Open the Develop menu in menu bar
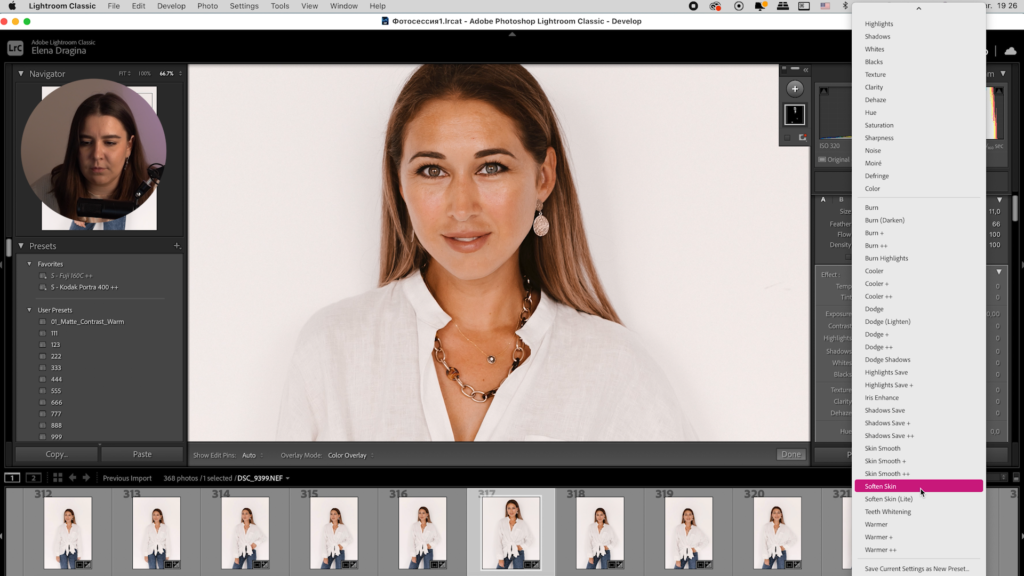The width and height of the screenshot is (1024, 576). (171, 6)
